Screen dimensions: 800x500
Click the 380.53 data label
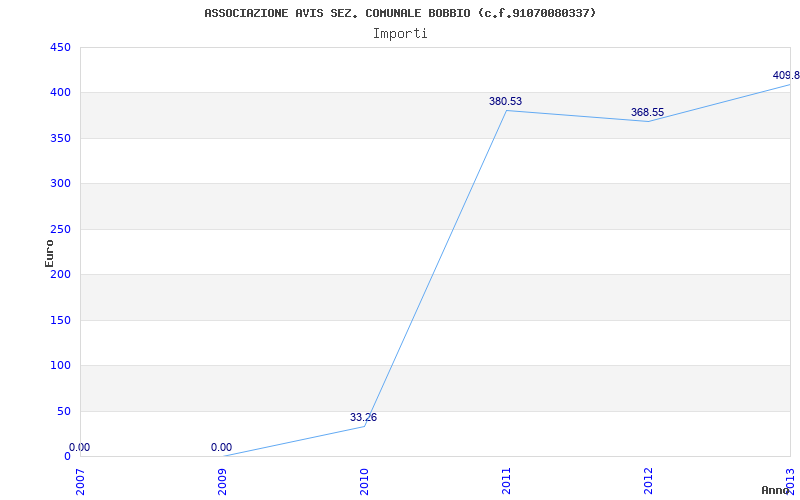click(x=505, y=101)
